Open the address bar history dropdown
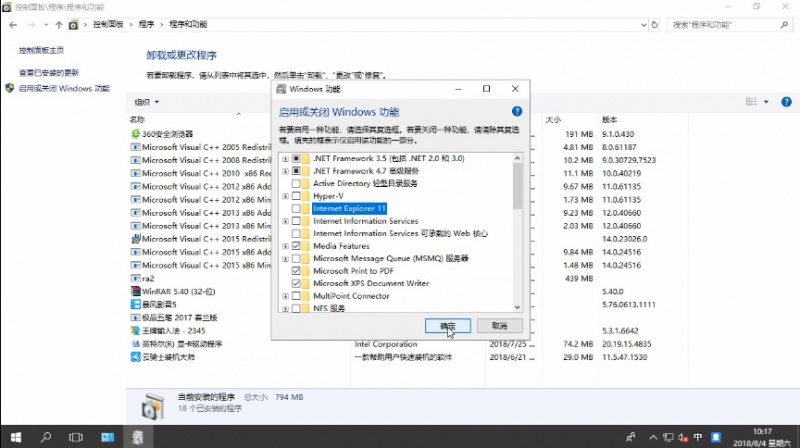 [x=643, y=24]
